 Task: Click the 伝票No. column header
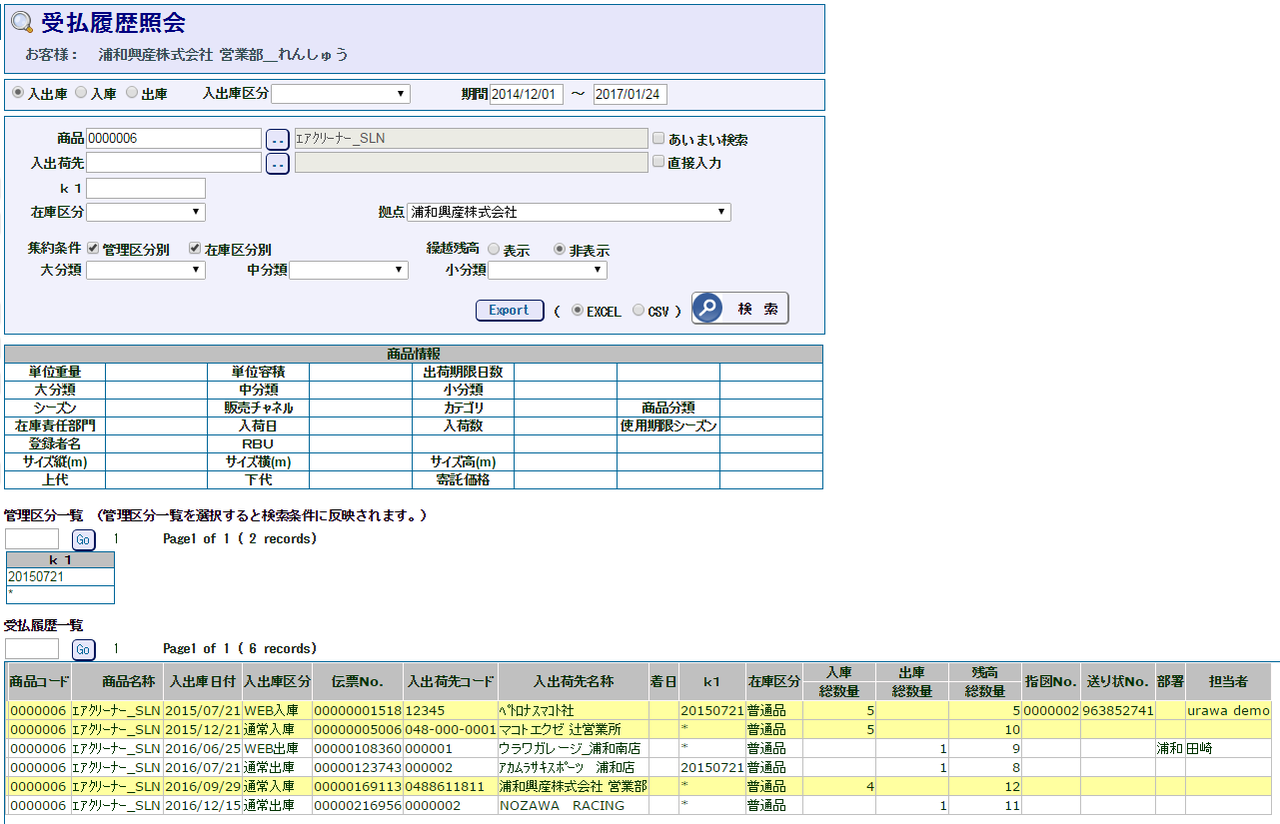click(x=358, y=682)
